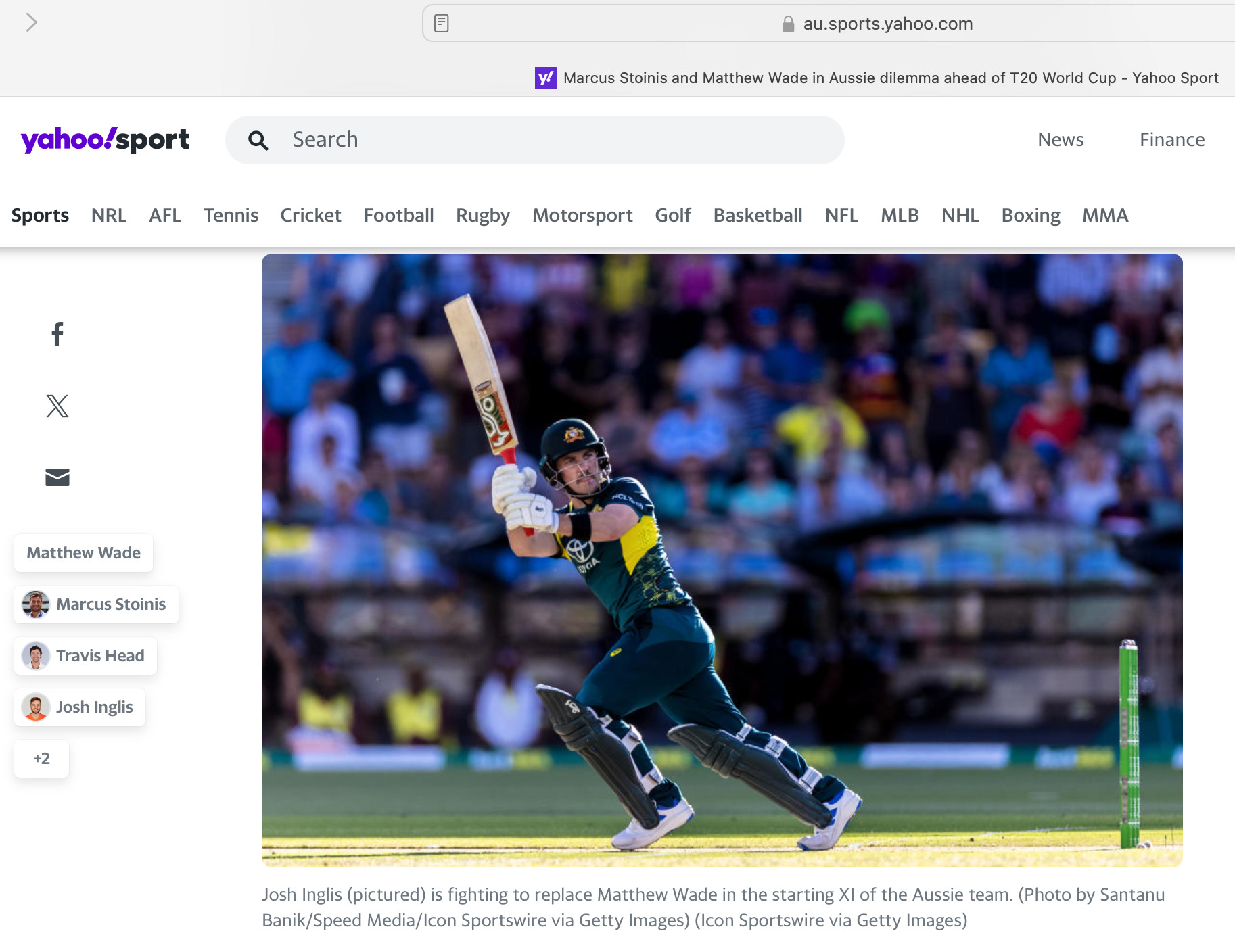1235x952 pixels.
Task: Click the Josh Inglis batting photo
Action: coord(722,561)
